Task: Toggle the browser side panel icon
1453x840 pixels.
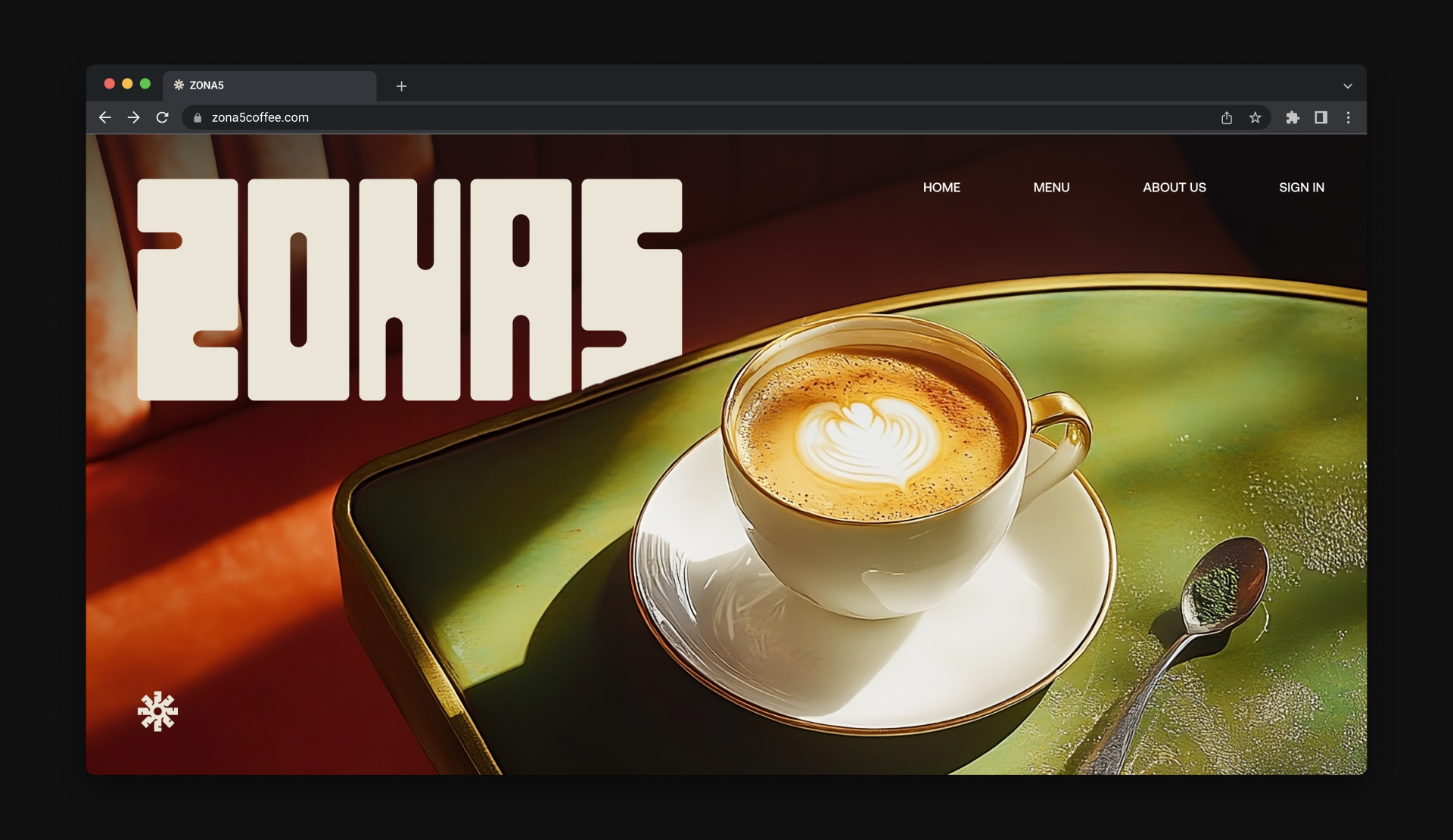Action: pos(1321,117)
